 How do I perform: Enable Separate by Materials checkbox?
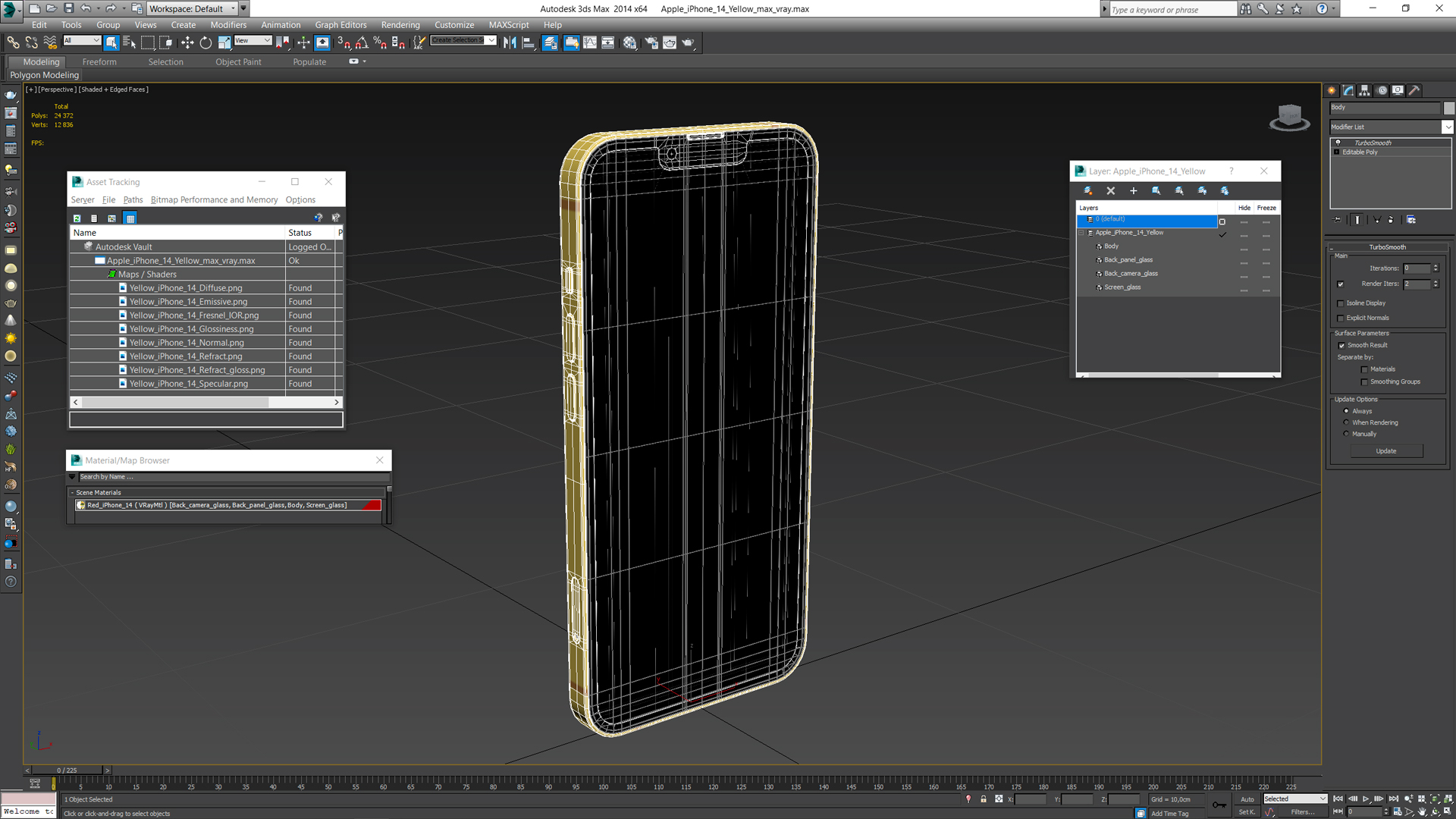(1364, 369)
